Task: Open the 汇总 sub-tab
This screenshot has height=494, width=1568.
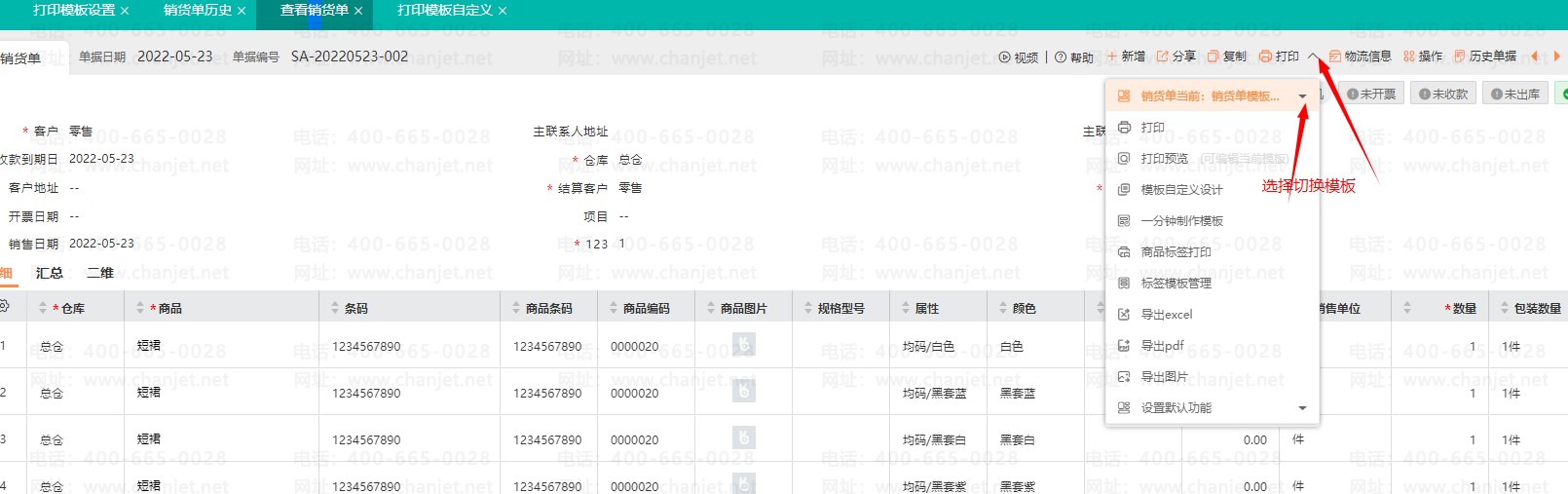Action: (50, 273)
